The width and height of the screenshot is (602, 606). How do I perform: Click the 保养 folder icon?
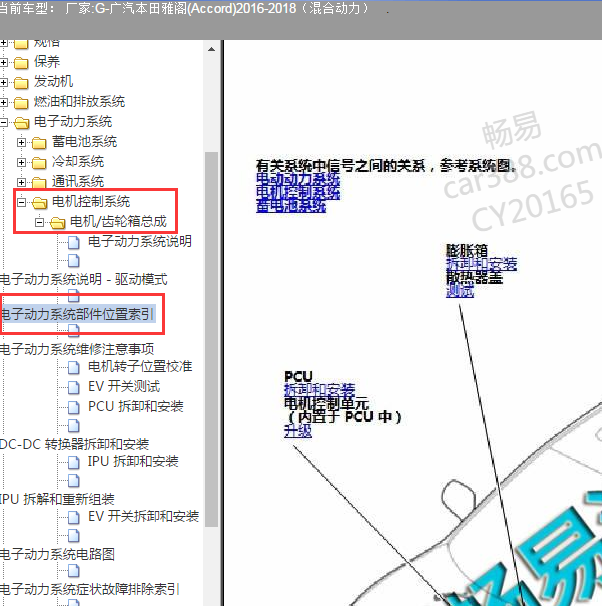coord(21,63)
